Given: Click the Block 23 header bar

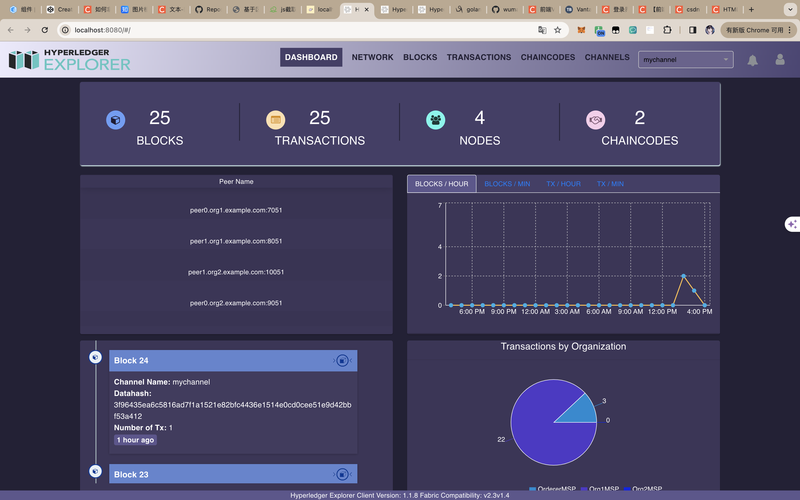Looking at the screenshot, I should [233, 474].
